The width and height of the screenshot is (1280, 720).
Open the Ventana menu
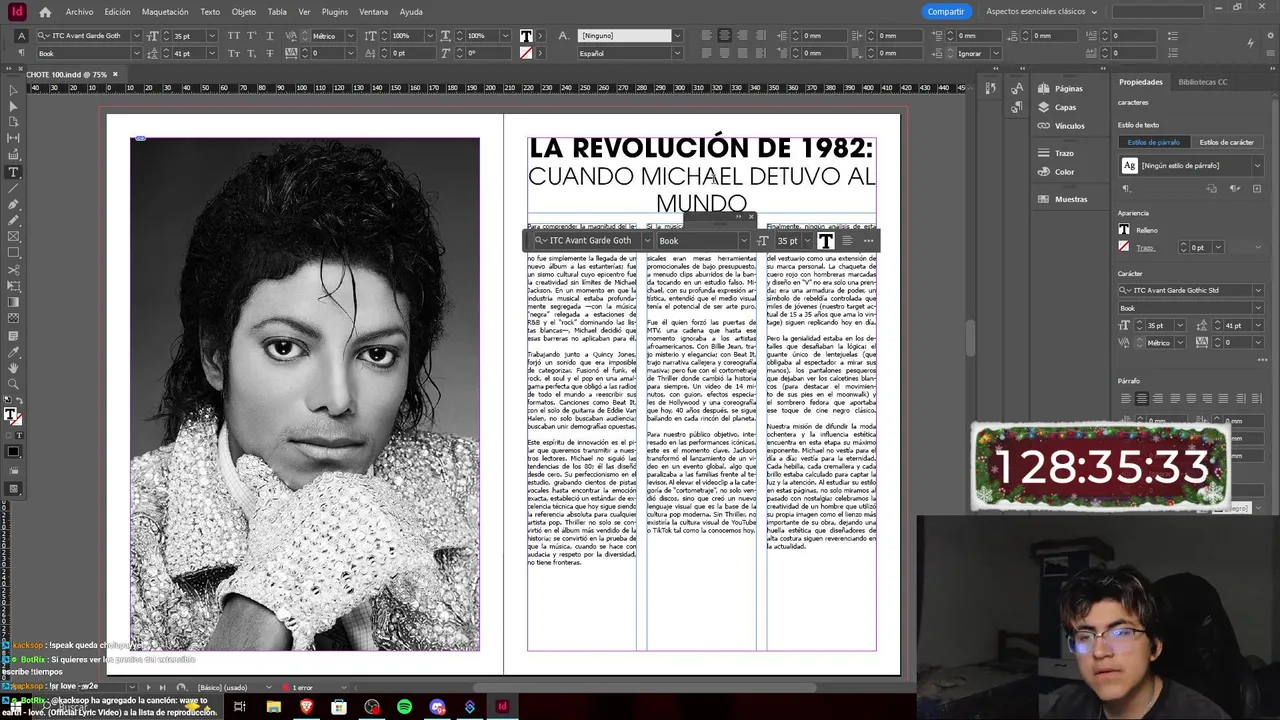[x=373, y=12]
